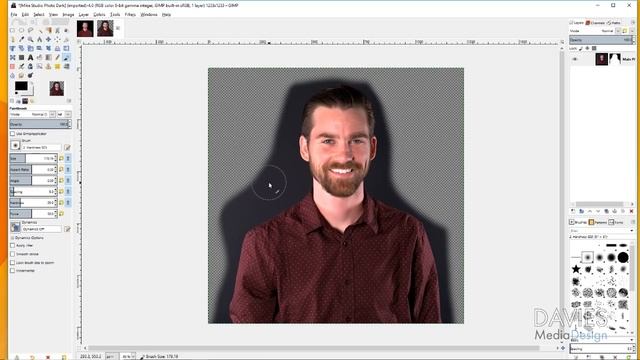Expand the Dynamics Options section
This screenshot has width=640, height=360.
13,238
